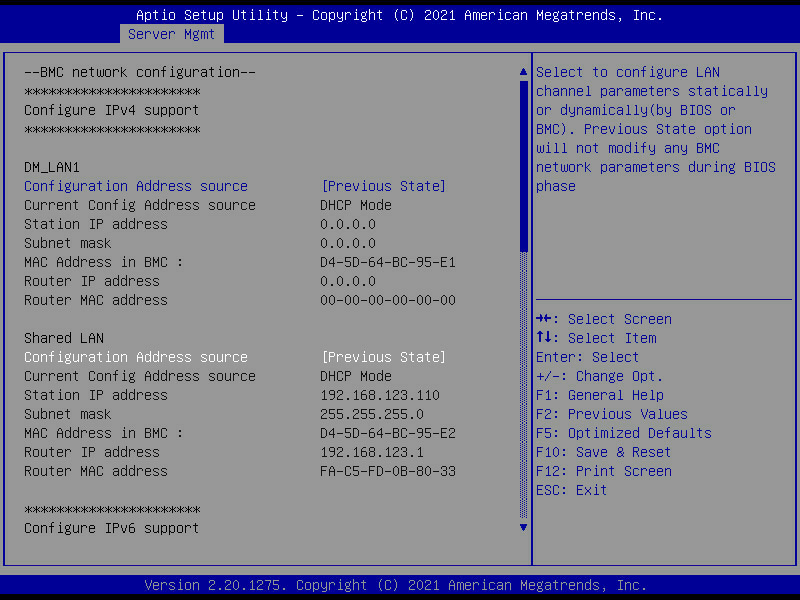Click the F5: Optimized Defaults hint
Screen dimensions: 800x600
tap(623, 433)
